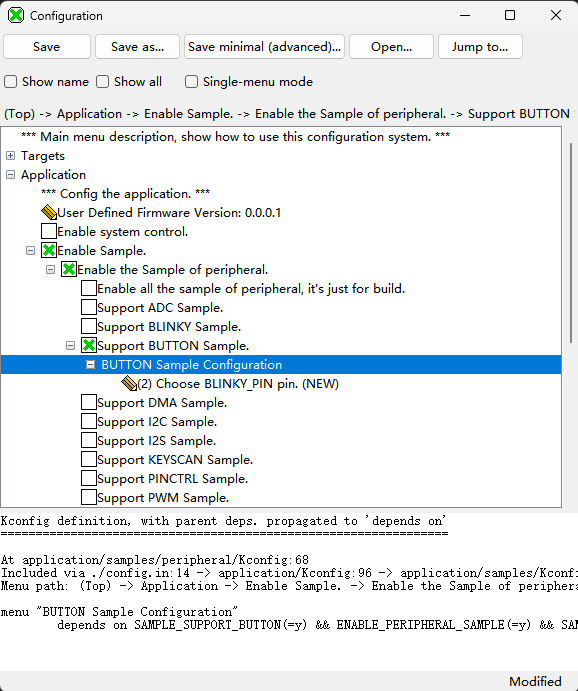Select Support PWM Sample tree item
578x691 pixels.
163,498
